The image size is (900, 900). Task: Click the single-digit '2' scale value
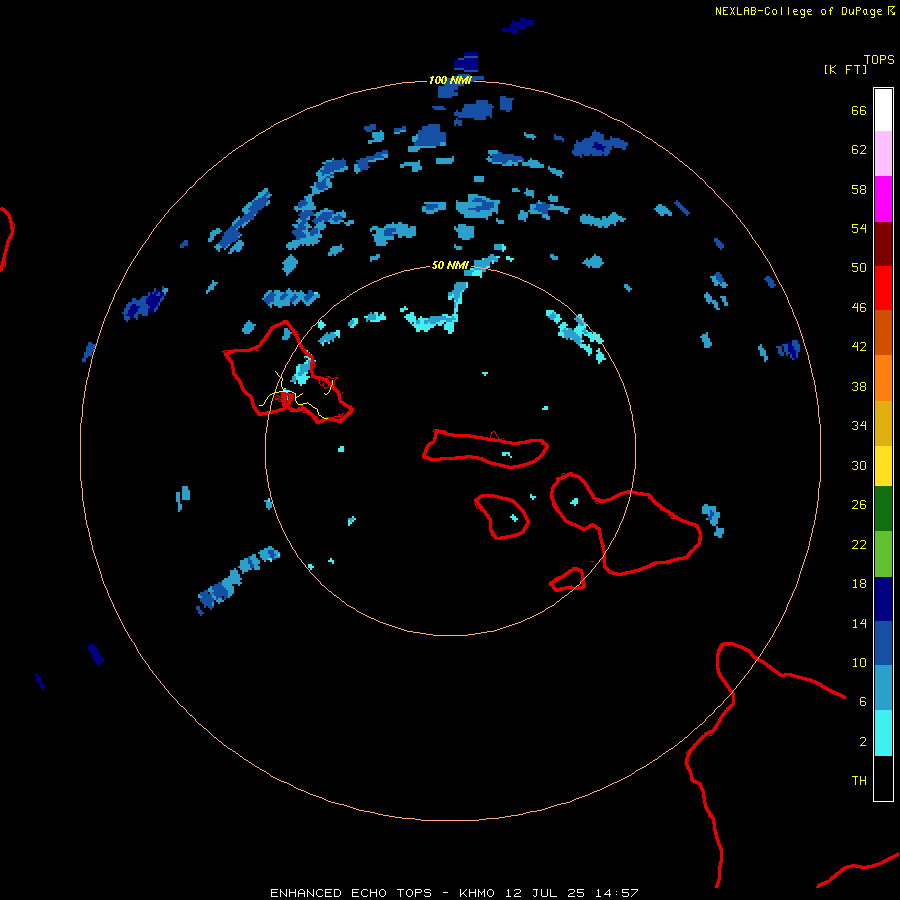[x=863, y=741]
